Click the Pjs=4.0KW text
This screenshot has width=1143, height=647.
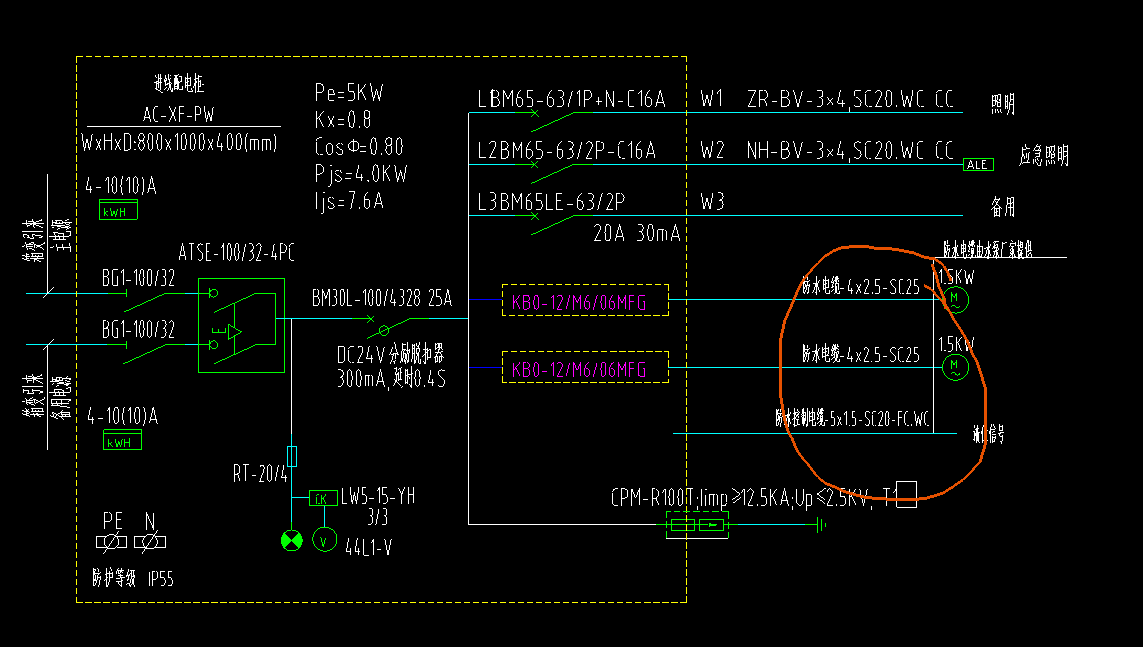pyautogui.click(x=361, y=173)
